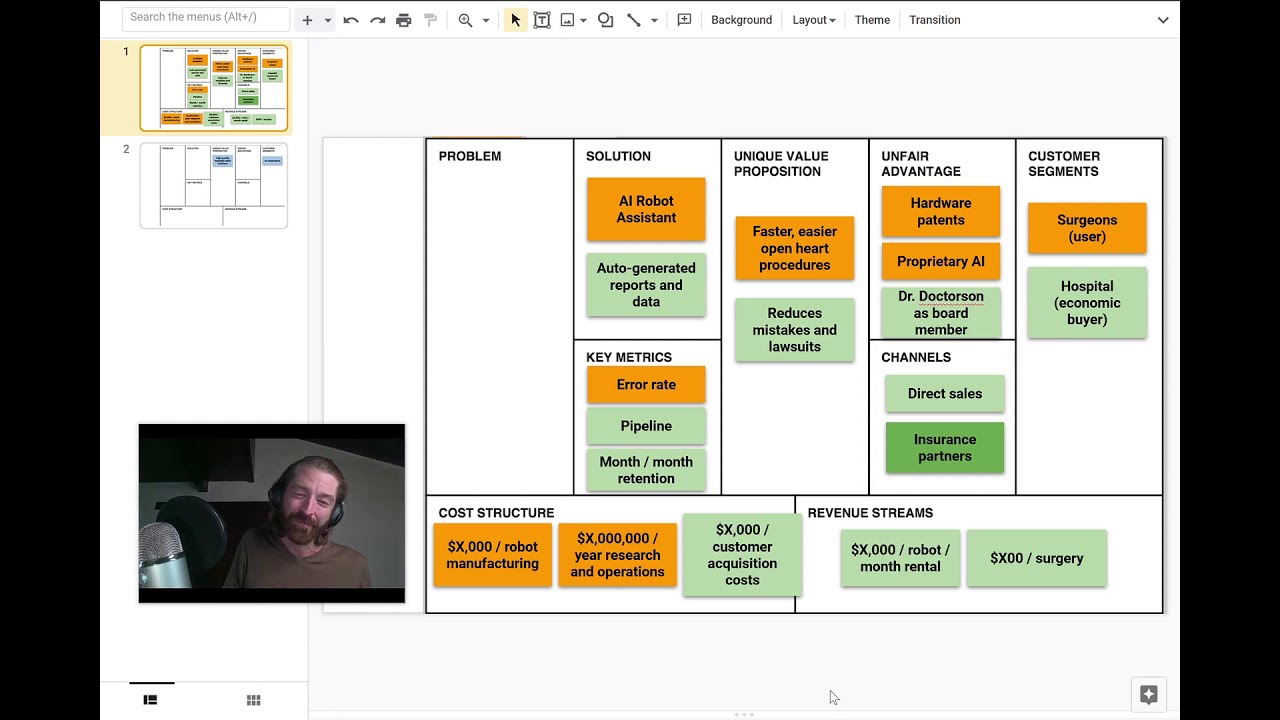
Task: Select the $X,000 / robot / month rental note
Action: pyautogui.click(x=900, y=558)
